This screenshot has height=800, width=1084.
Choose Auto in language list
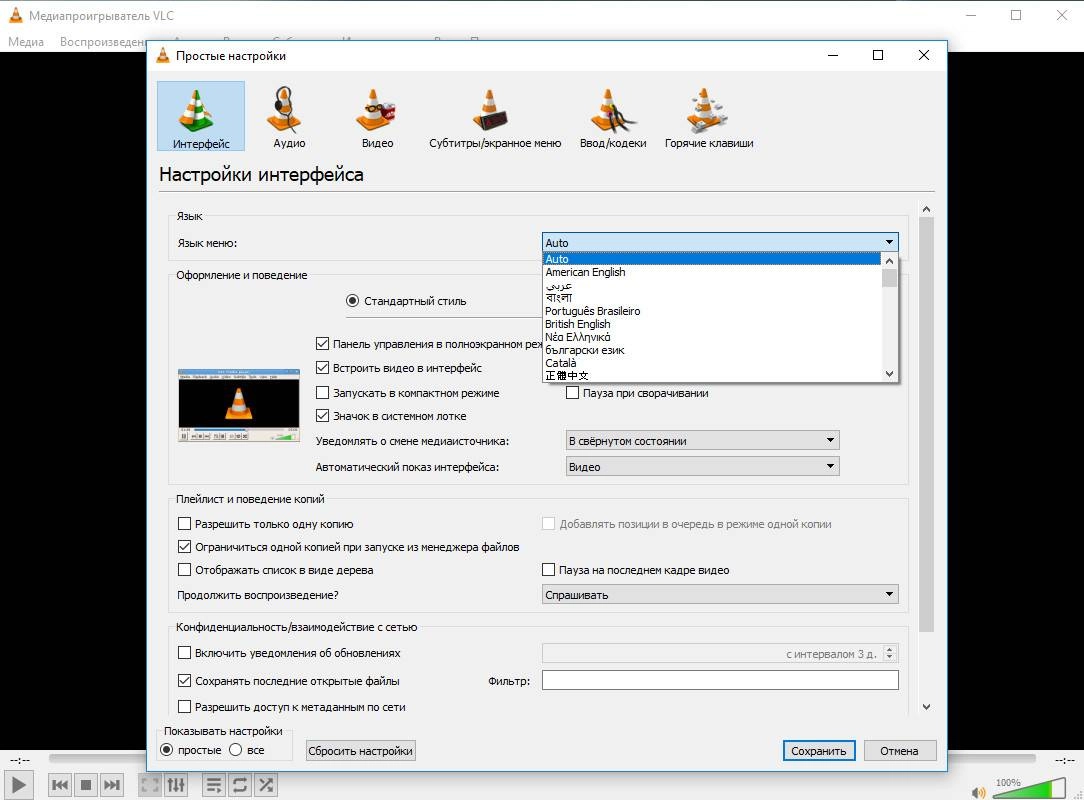click(712, 259)
